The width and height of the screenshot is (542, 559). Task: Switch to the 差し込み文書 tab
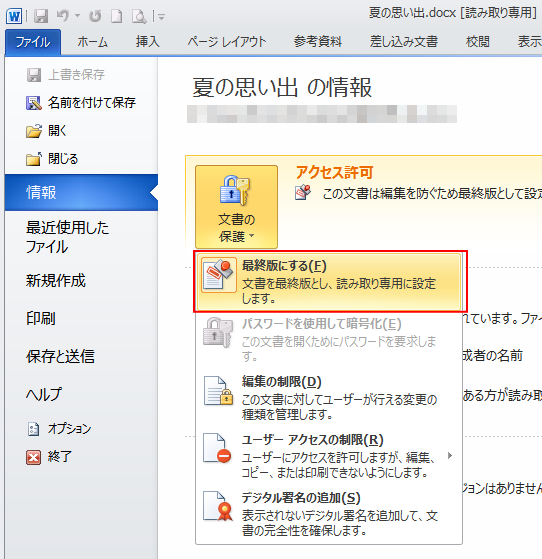[x=404, y=42]
